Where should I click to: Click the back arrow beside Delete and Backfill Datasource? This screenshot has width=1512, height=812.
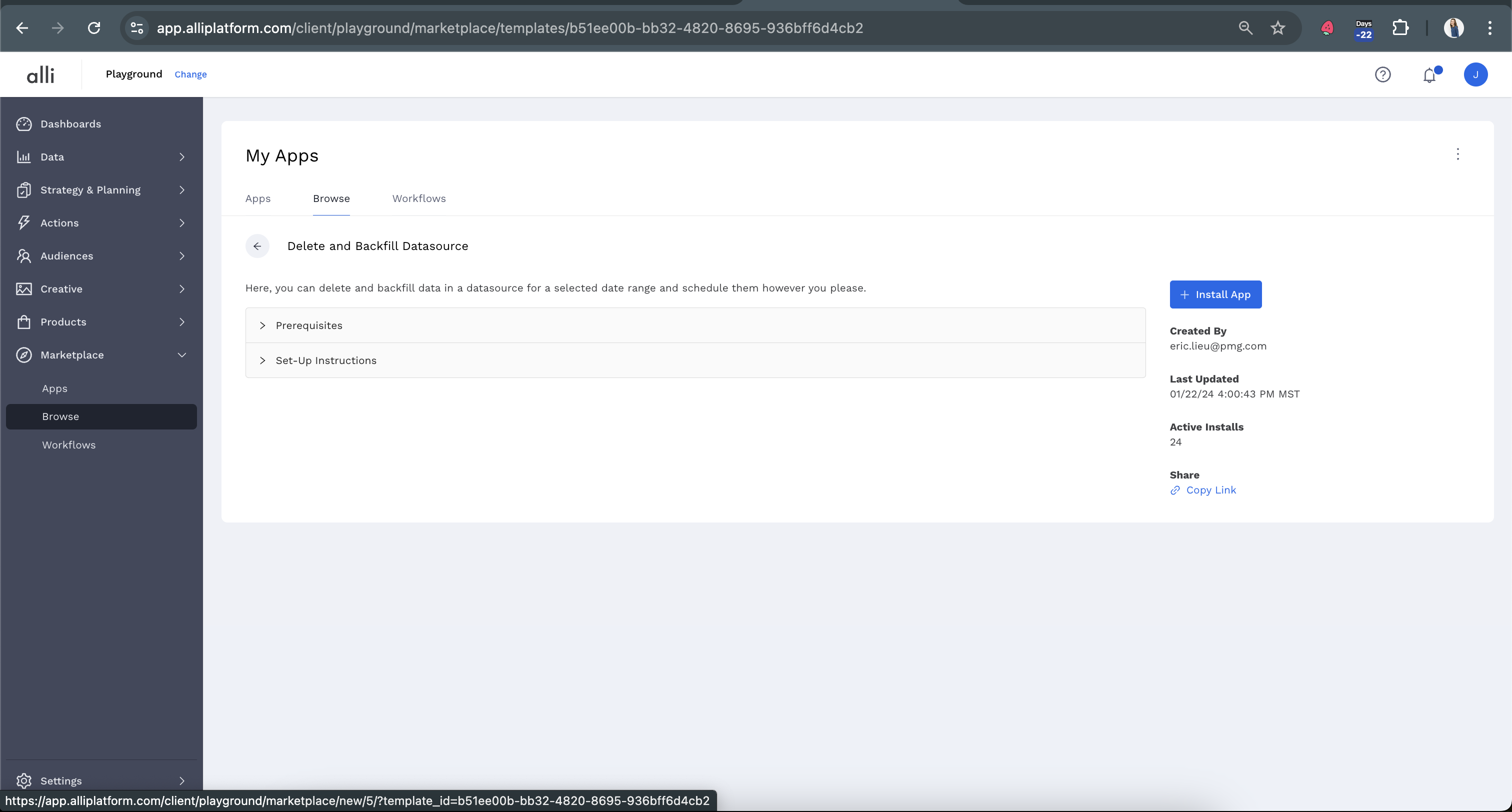tap(257, 246)
